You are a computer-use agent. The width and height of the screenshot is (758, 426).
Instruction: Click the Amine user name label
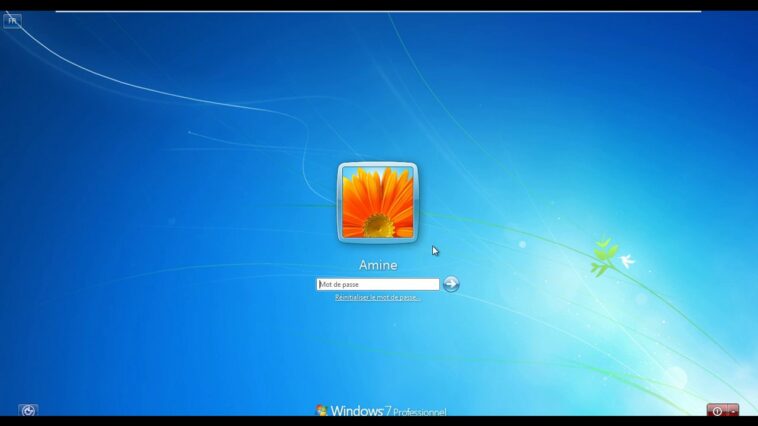[x=378, y=265]
